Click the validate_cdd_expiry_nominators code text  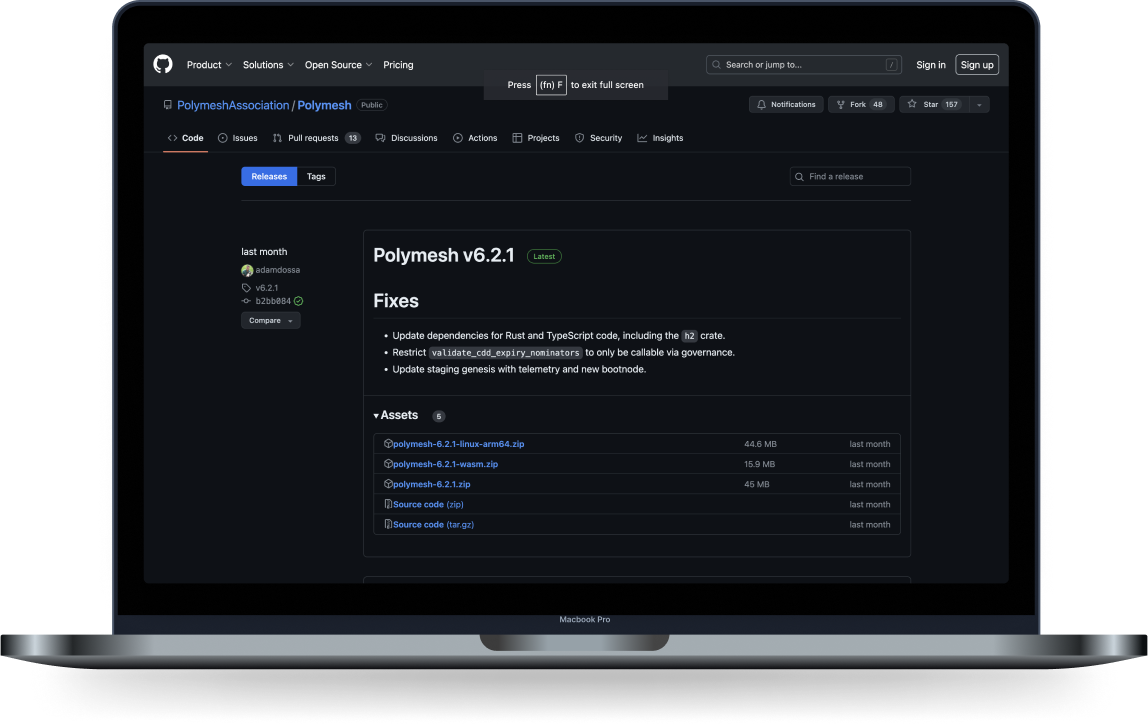(x=505, y=353)
